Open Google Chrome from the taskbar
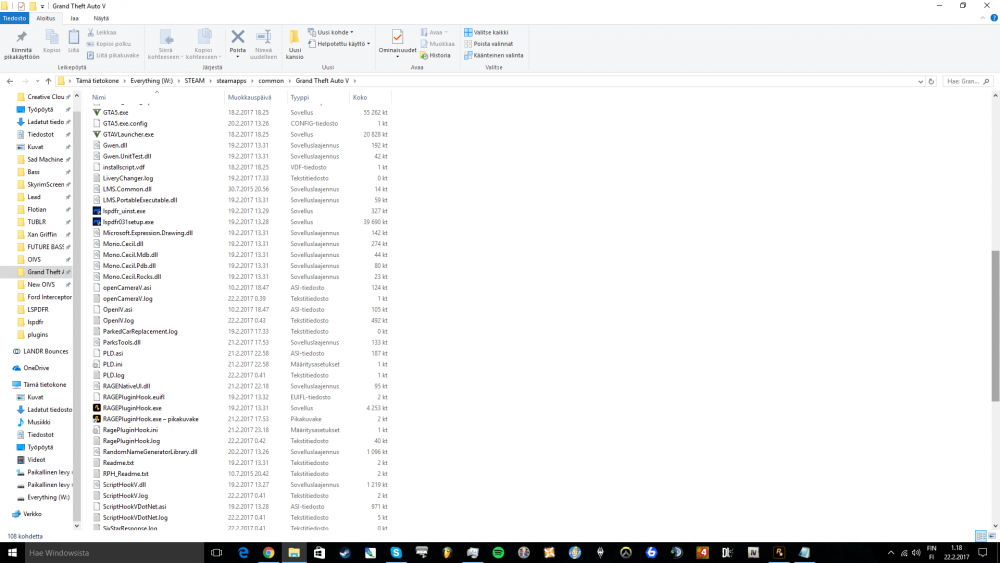This screenshot has width=1000, height=563. coord(268,553)
